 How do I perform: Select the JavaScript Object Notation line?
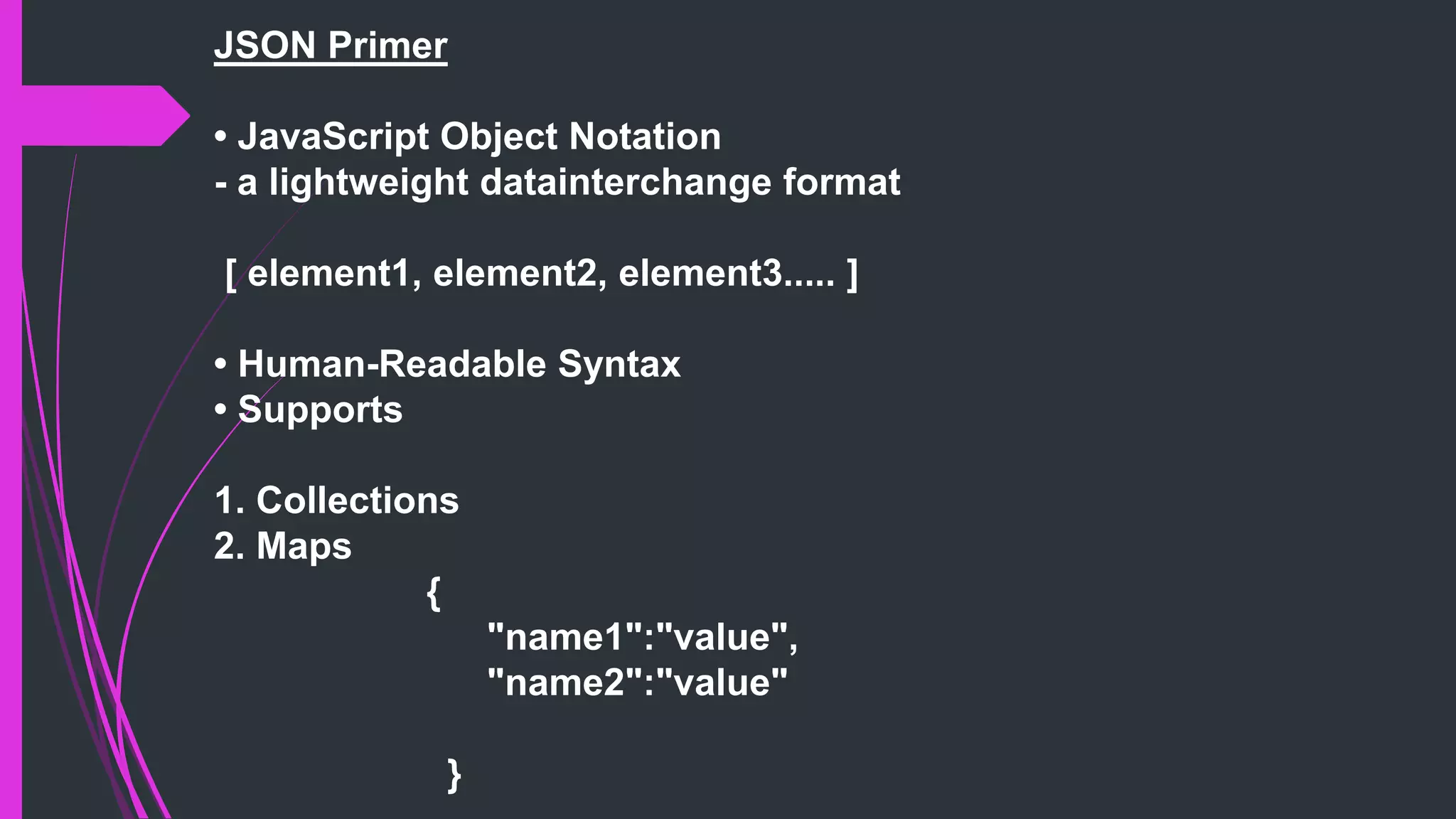click(478, 136)
